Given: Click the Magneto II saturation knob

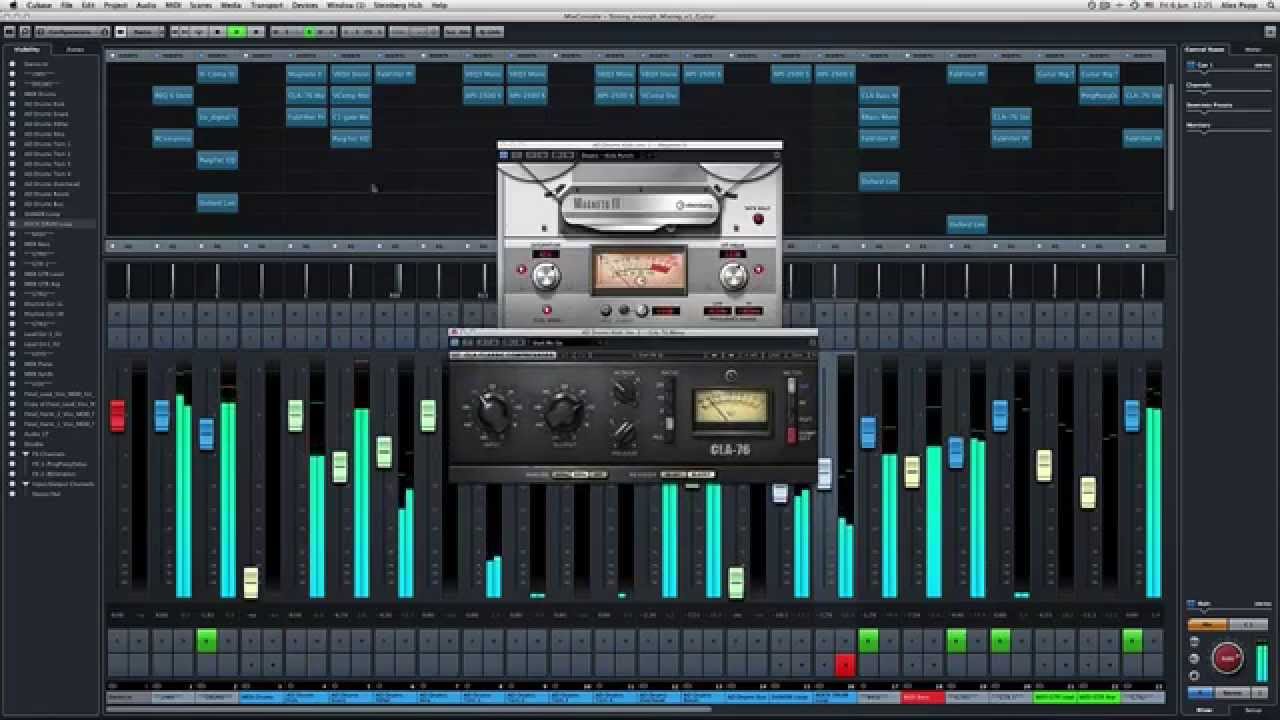Looking at the screenshot, I should pos(546,276).
